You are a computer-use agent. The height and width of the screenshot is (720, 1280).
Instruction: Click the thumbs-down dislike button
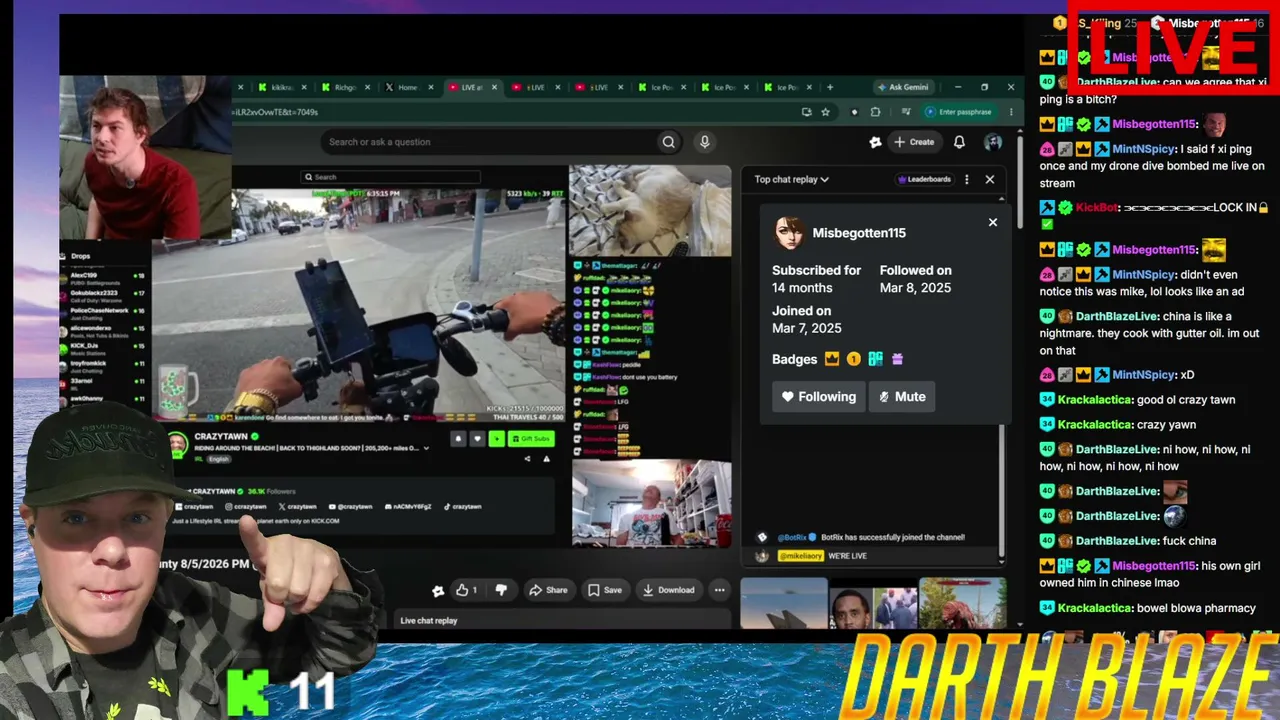(x=501, y=590)
